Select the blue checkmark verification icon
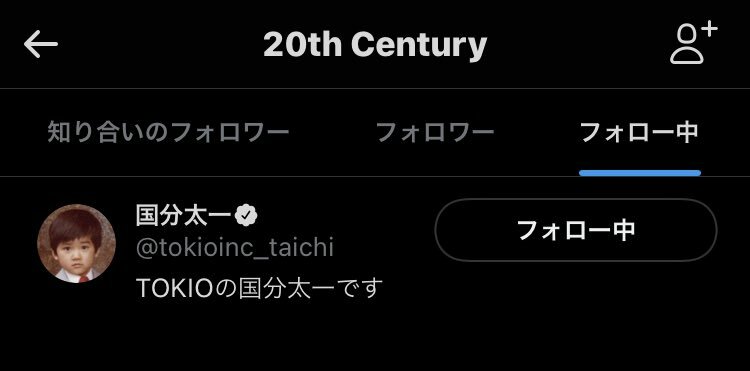This screenshot has height=371, width=750. coord(246,216)
